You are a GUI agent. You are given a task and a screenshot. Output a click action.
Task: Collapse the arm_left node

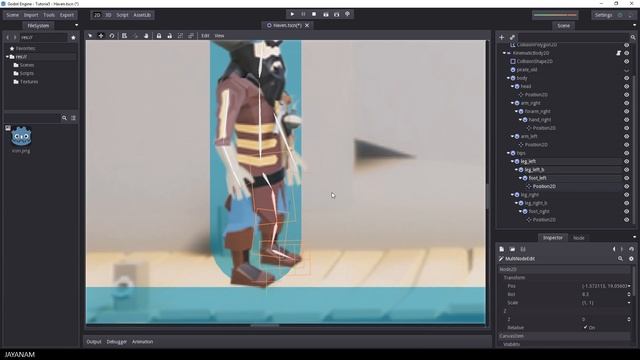click(x=512, y=136)
